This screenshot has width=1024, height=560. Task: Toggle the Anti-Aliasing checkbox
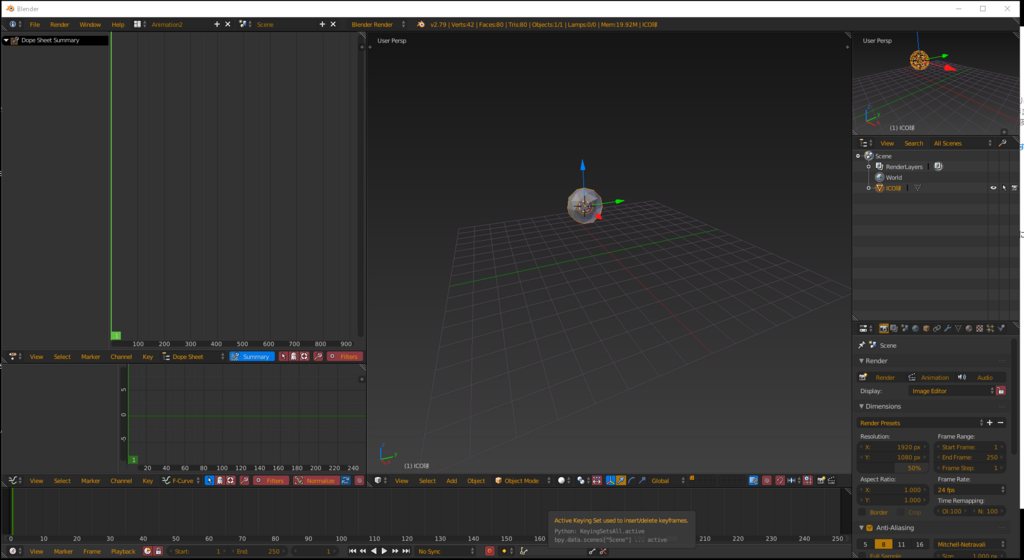pos(869,528)
